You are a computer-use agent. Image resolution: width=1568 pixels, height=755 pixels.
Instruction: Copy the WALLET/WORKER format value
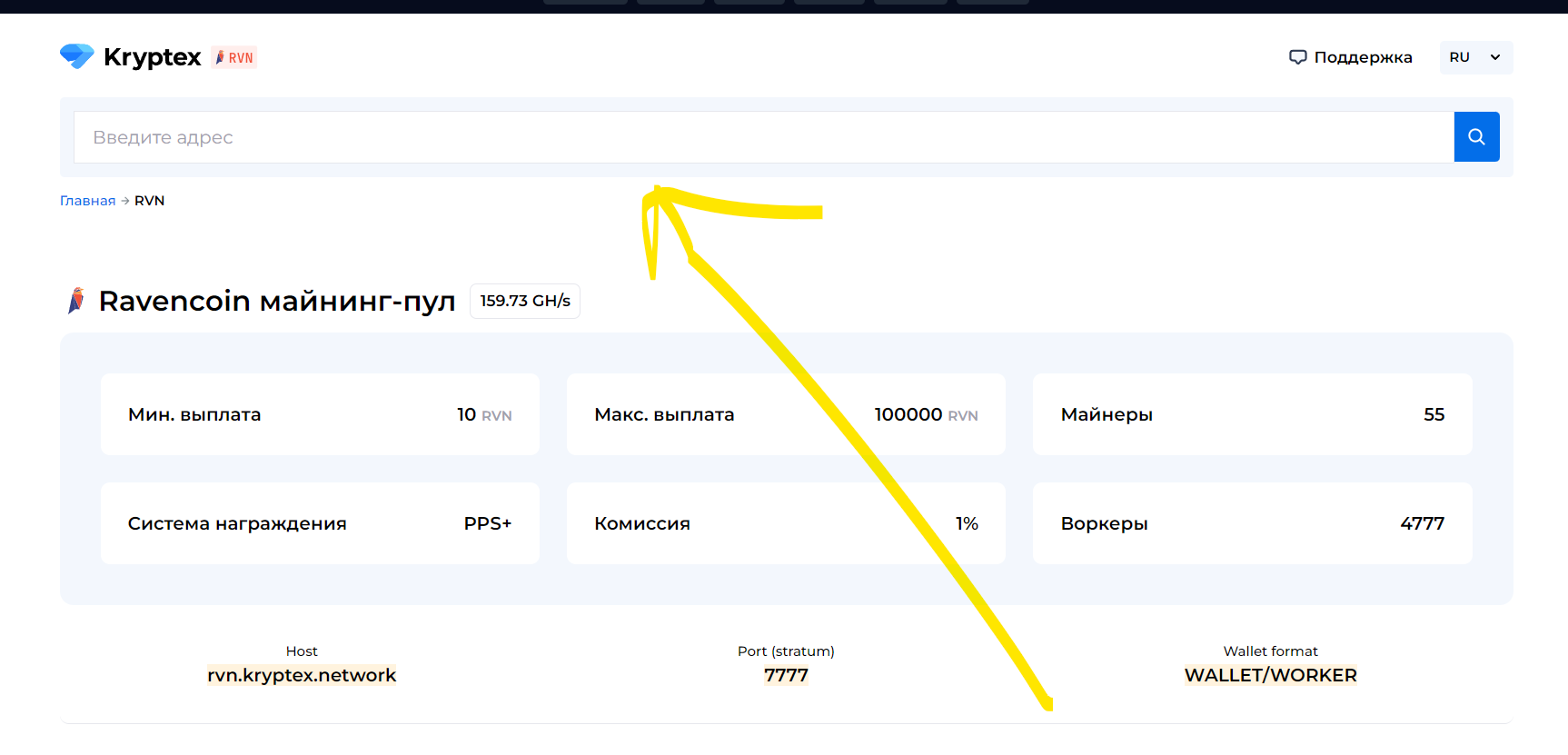pyautogui.click(x=1270, y=675)
